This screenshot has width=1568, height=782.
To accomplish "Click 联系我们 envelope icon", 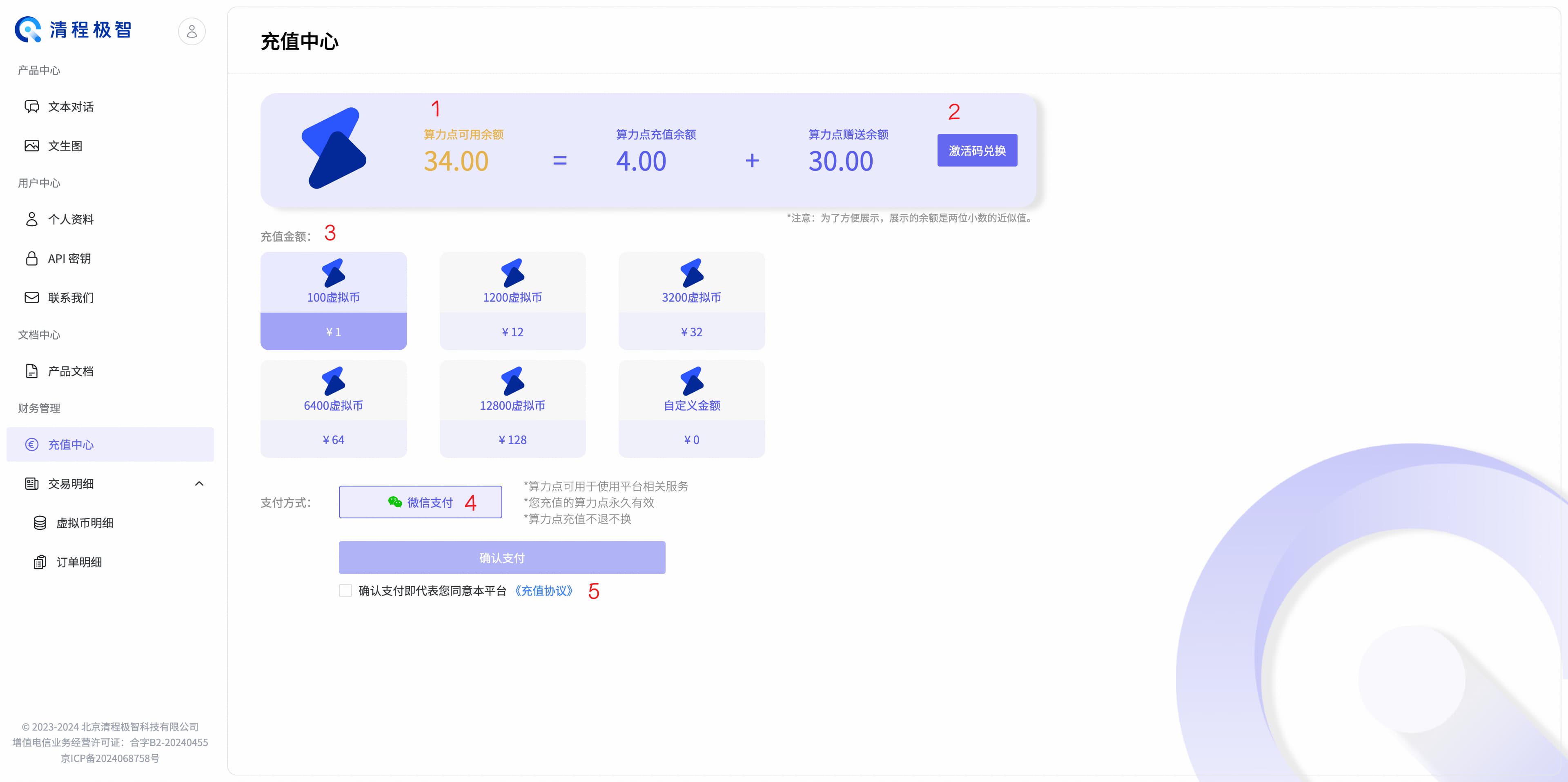I will click(x=32, y=298).
